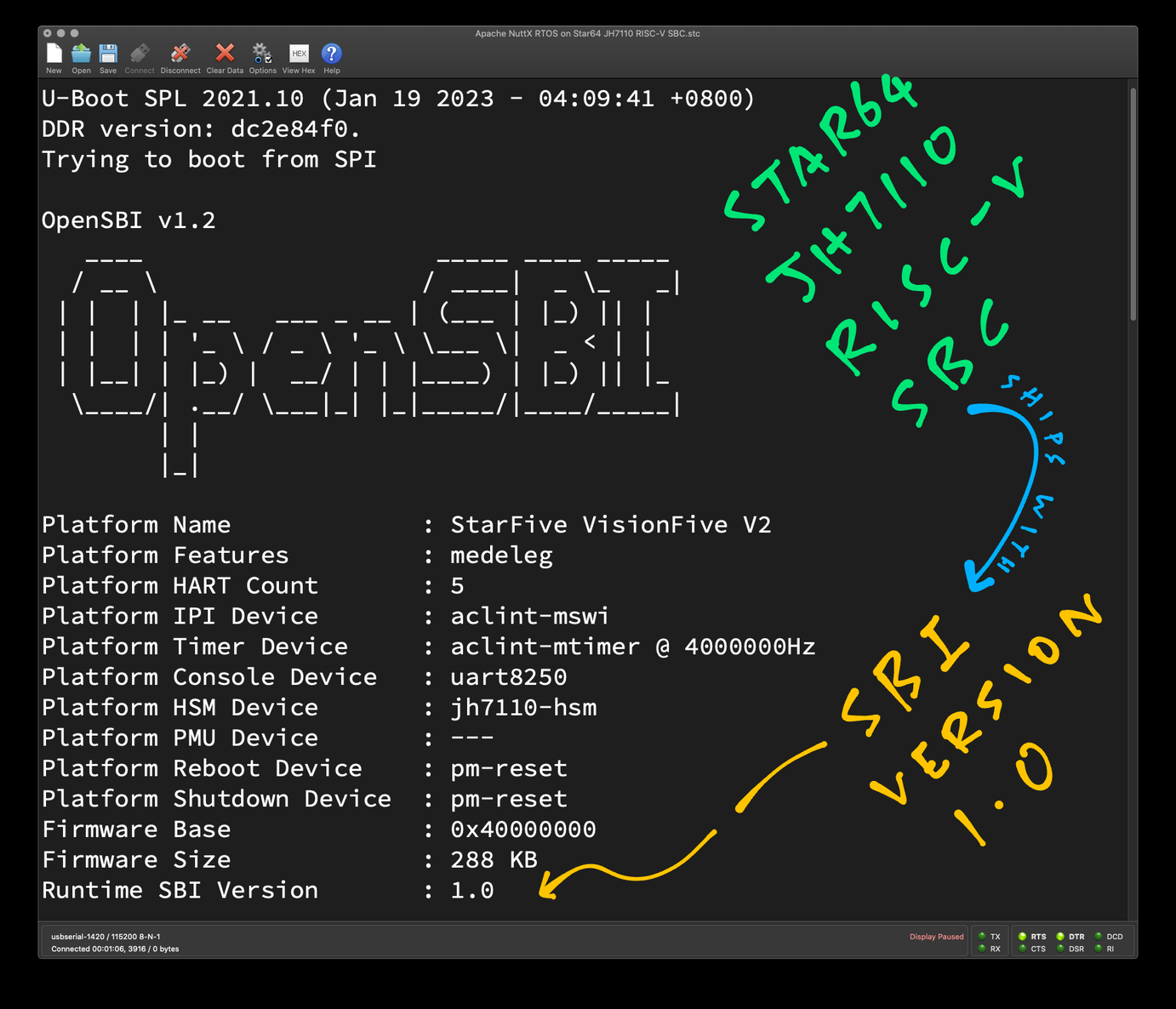Switch to View Hex mode
The image size is (1176, 1009).
299,54
